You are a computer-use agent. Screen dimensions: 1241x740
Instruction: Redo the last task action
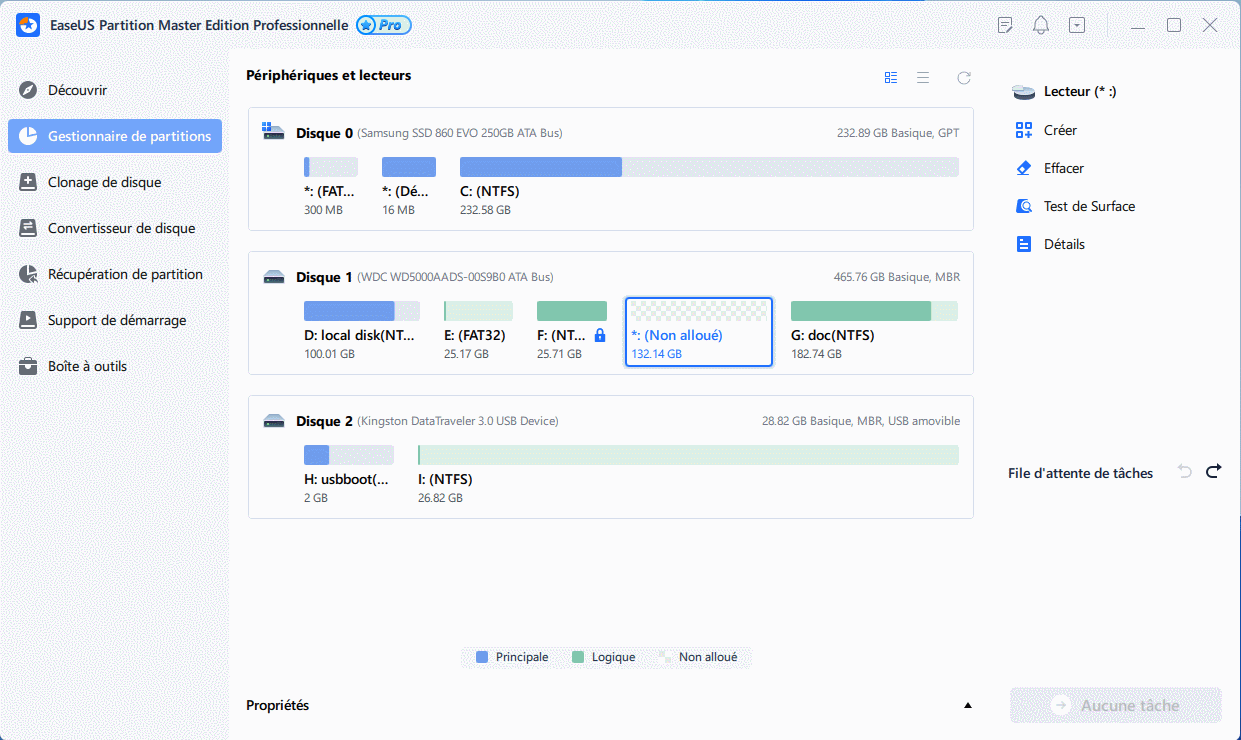[1213, 473]
